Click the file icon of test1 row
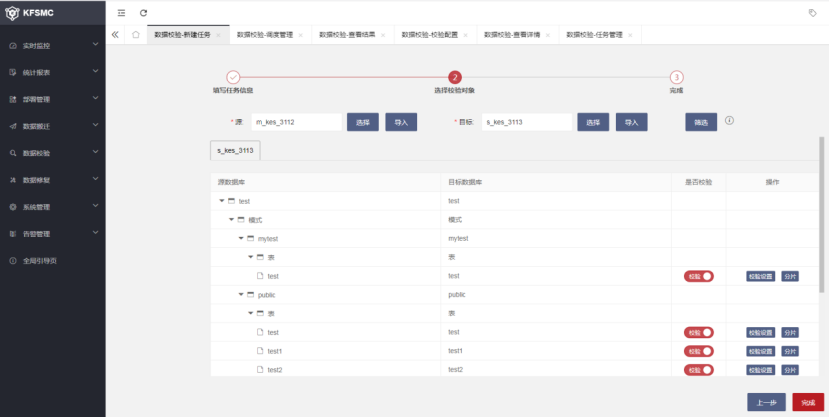Image resolution: width=829 pixels, height=417 pixels. click(260, 351)
